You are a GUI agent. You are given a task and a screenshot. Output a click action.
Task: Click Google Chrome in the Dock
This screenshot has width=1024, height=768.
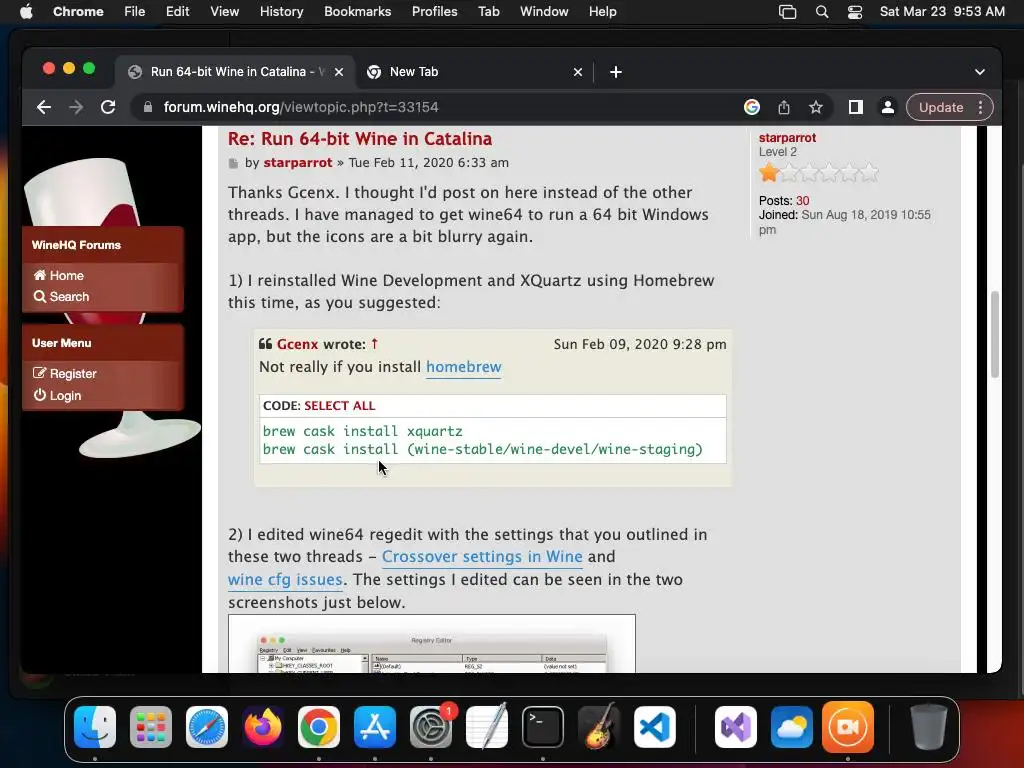point(319,727)
